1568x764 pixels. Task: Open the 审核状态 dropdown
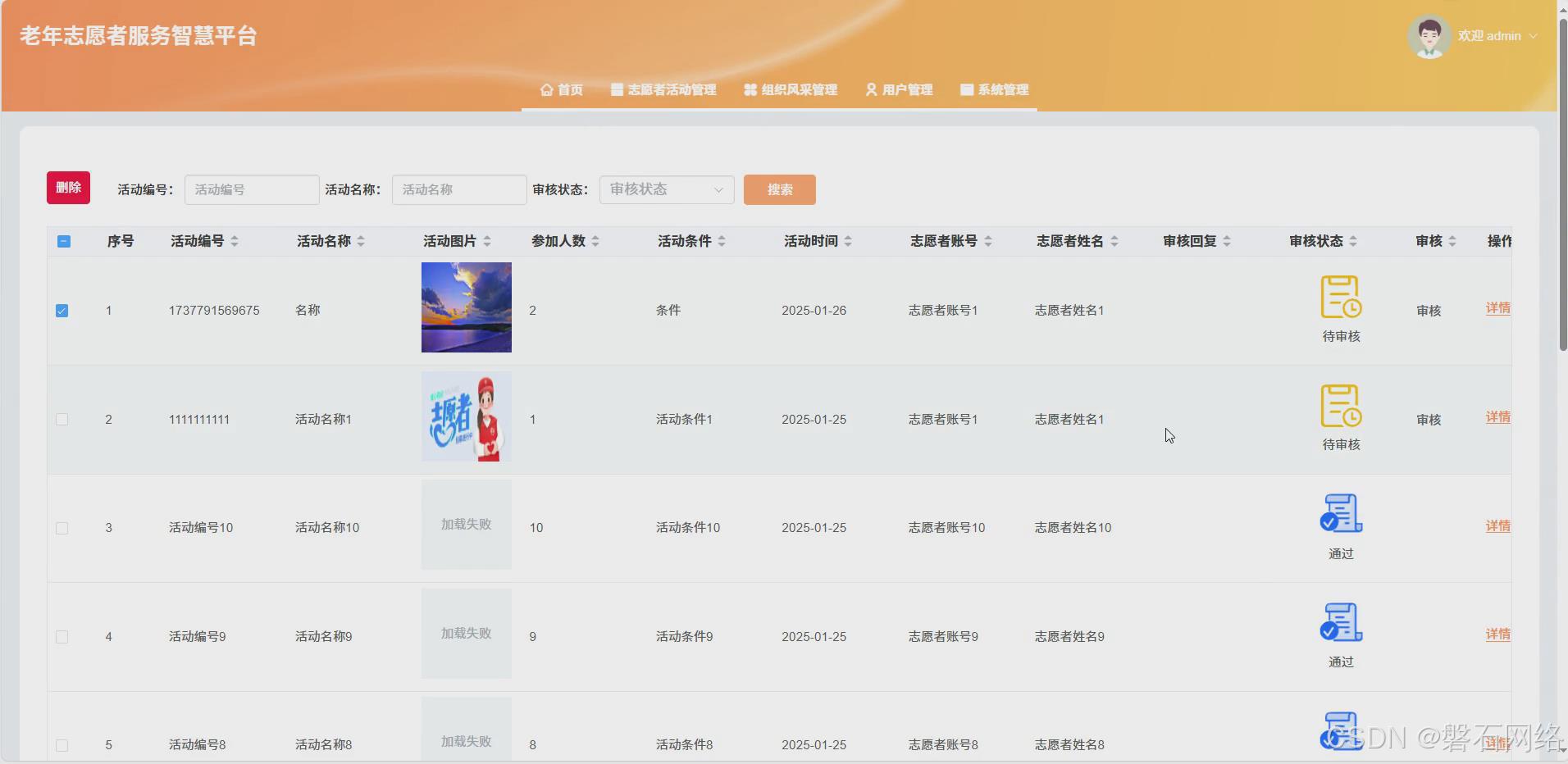(666, 189)
